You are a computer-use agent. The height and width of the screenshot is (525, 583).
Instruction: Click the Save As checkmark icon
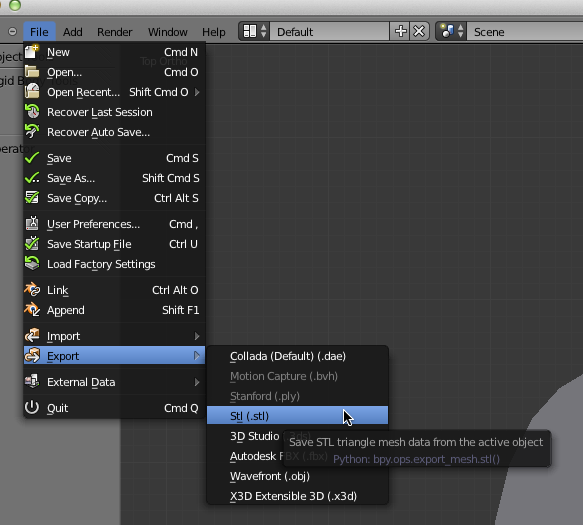[32, 178]
